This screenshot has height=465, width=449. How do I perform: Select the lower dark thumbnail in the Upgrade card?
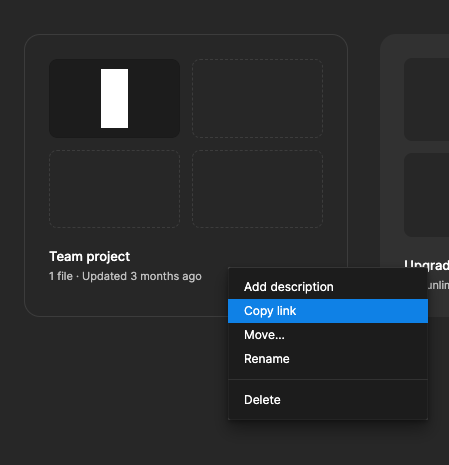pos(427,195)
